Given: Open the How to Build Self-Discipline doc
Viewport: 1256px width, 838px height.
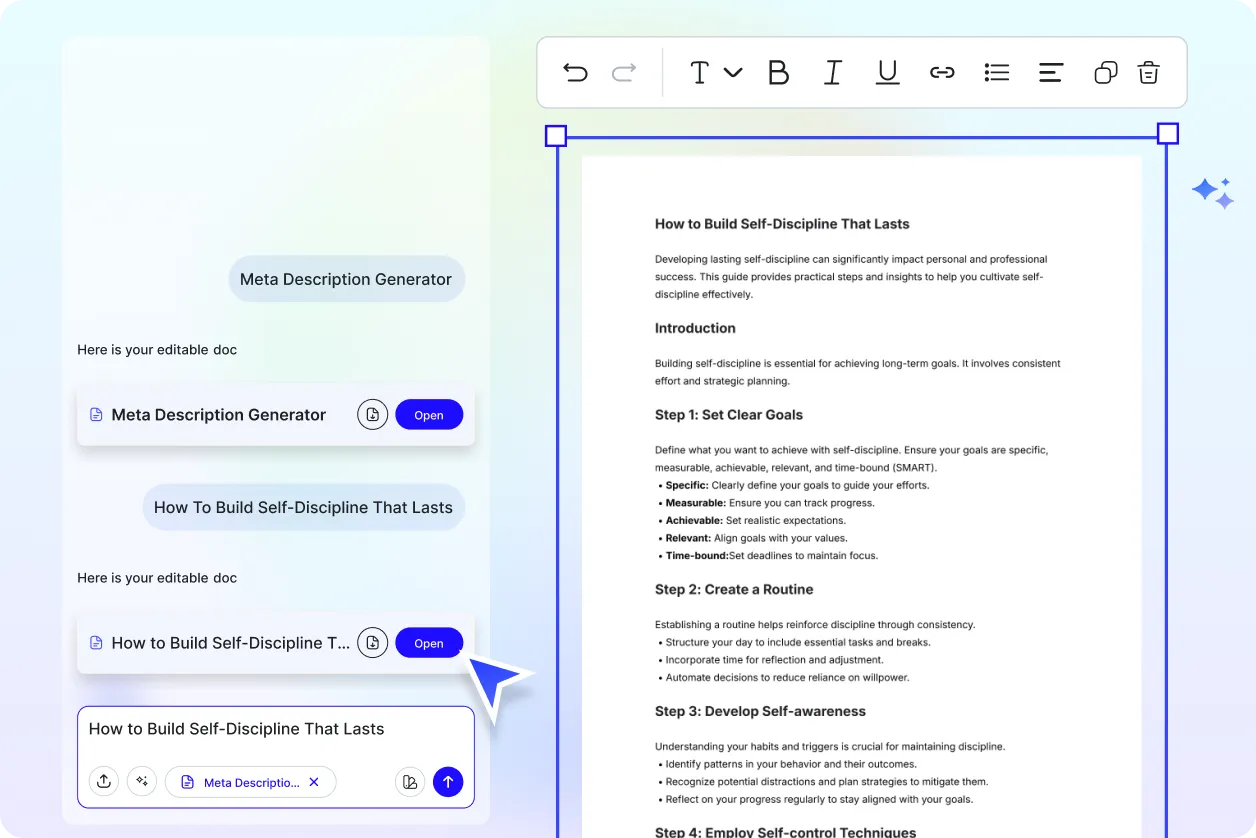Looking at the screenshot, I should pos(429,642).
